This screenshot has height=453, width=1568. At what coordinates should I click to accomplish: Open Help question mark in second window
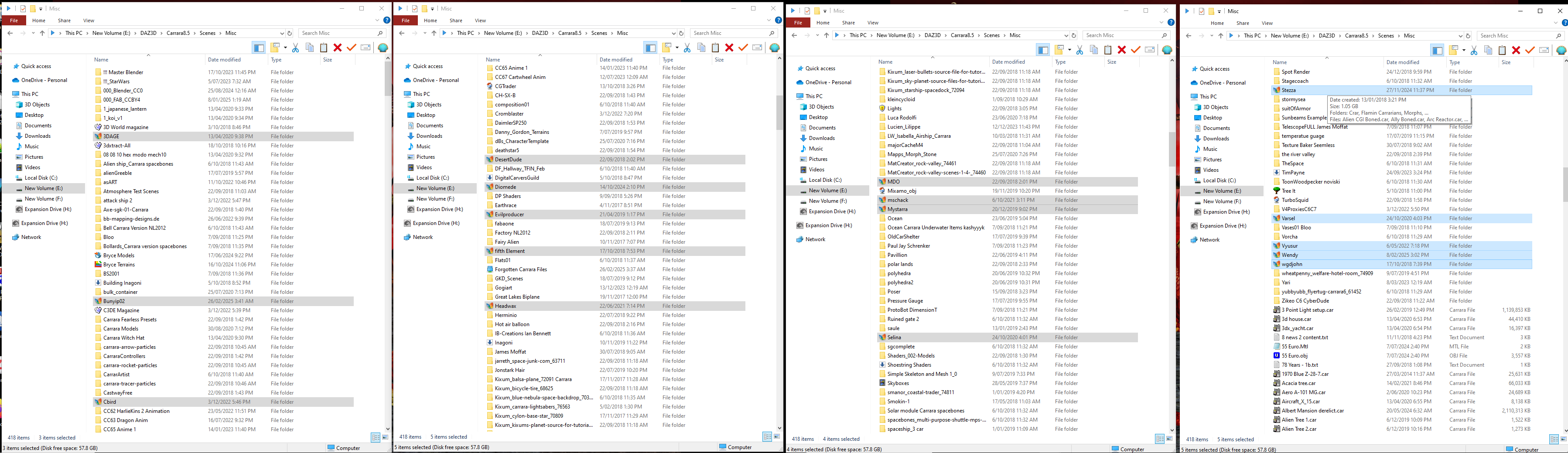pyautogui.click(x=778, y=20)
